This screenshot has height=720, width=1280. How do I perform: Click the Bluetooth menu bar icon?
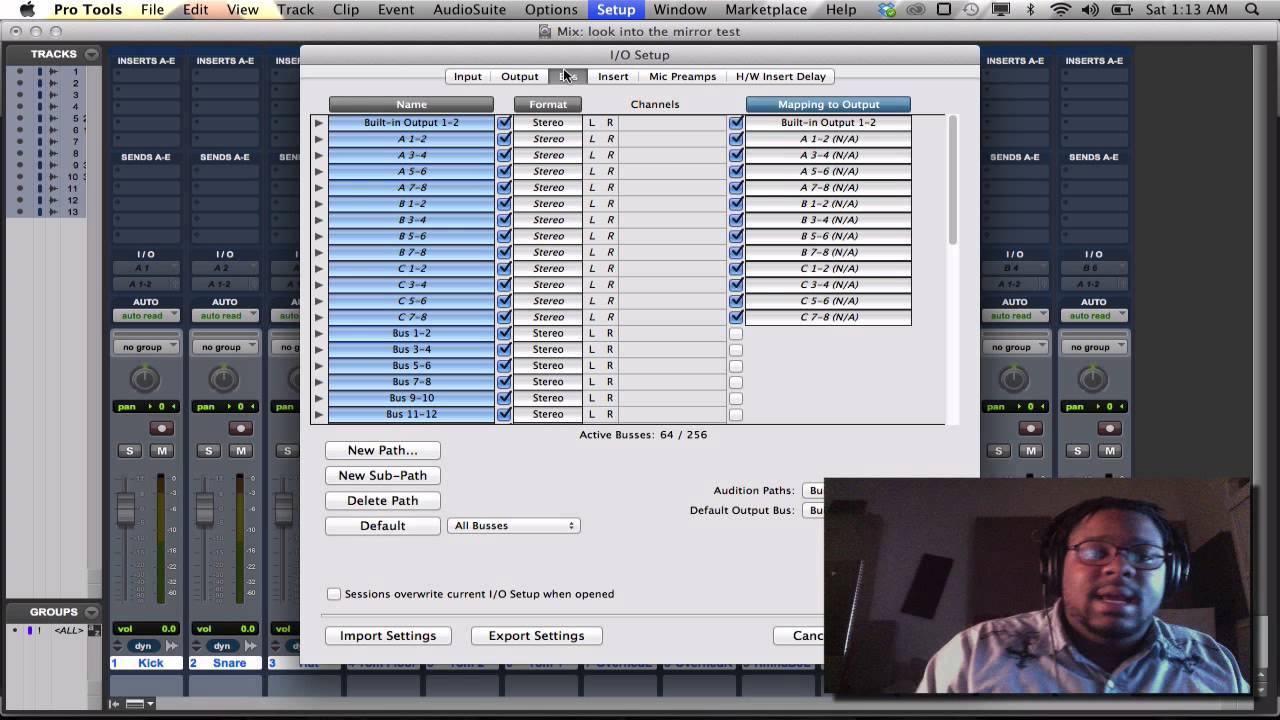[x=1031, y=10]
